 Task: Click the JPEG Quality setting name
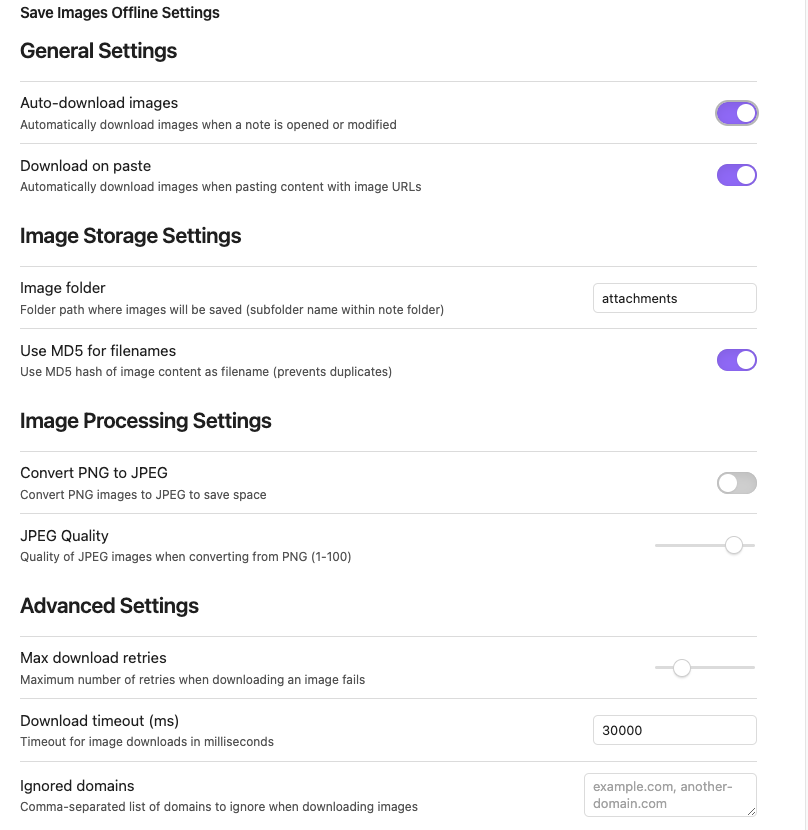64,536
